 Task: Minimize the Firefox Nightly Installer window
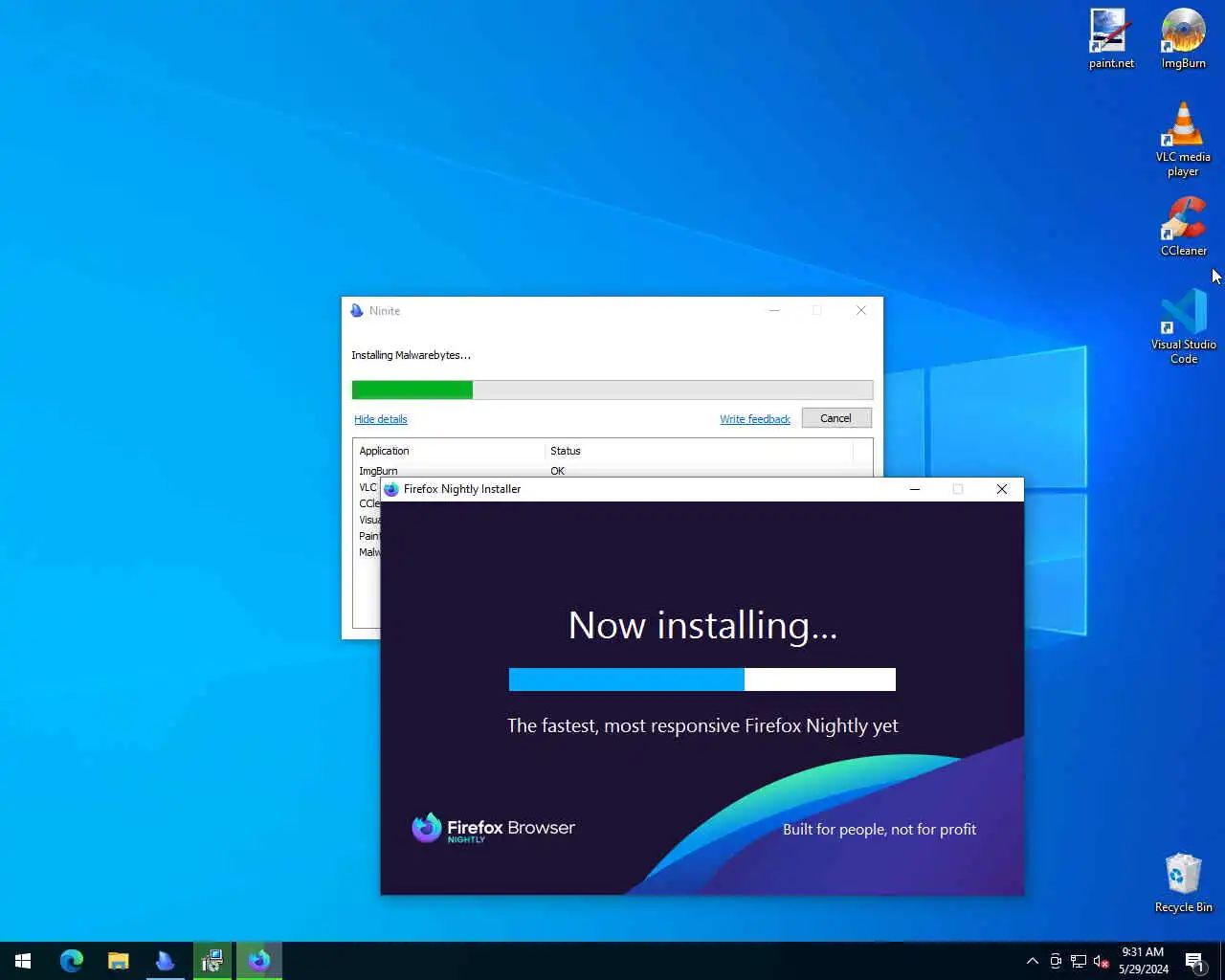pos(915,489)
